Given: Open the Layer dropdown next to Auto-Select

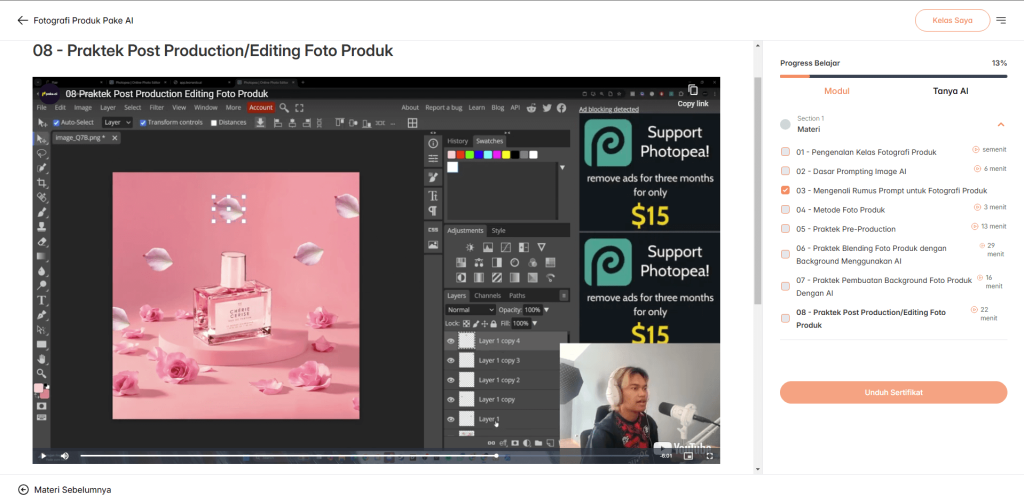Looking at the screenshot, I should [118, 122].
